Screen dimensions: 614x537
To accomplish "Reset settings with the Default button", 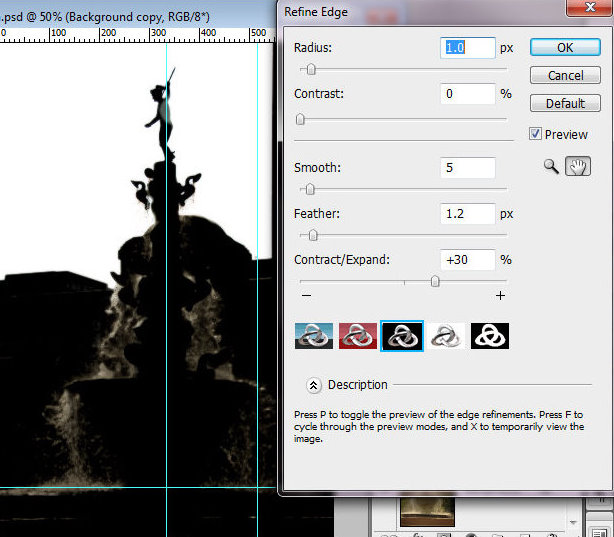I will [565, 103].
